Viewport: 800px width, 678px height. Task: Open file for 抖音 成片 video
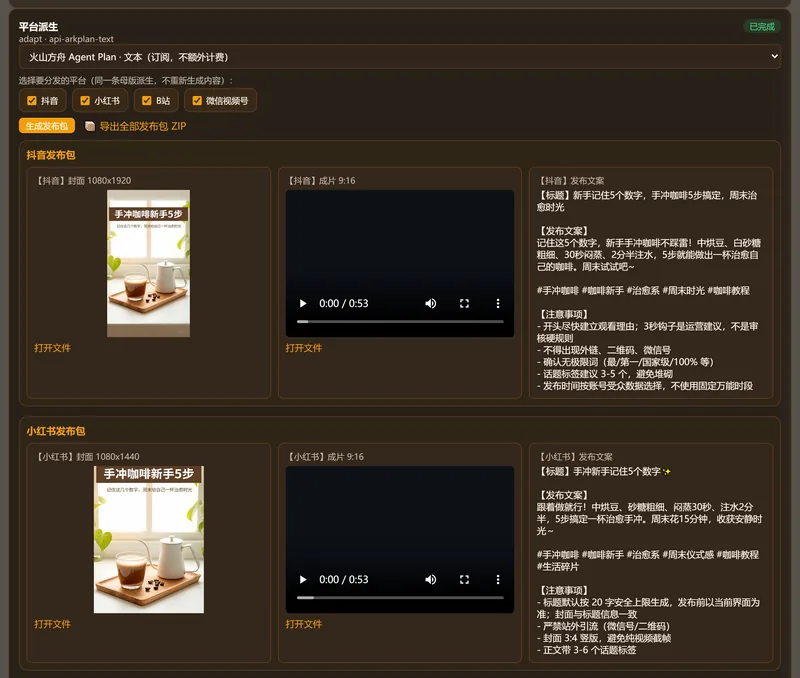pyautogui.click(x=304, y=348)
